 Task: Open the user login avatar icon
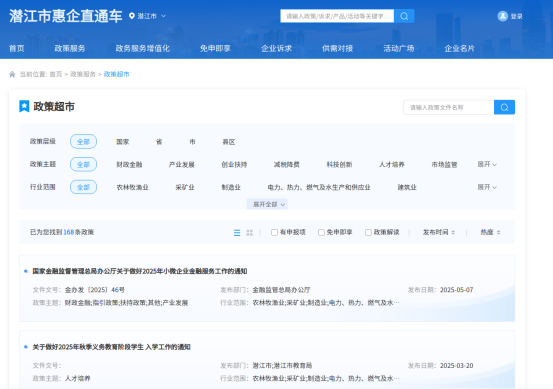[503, 16]
